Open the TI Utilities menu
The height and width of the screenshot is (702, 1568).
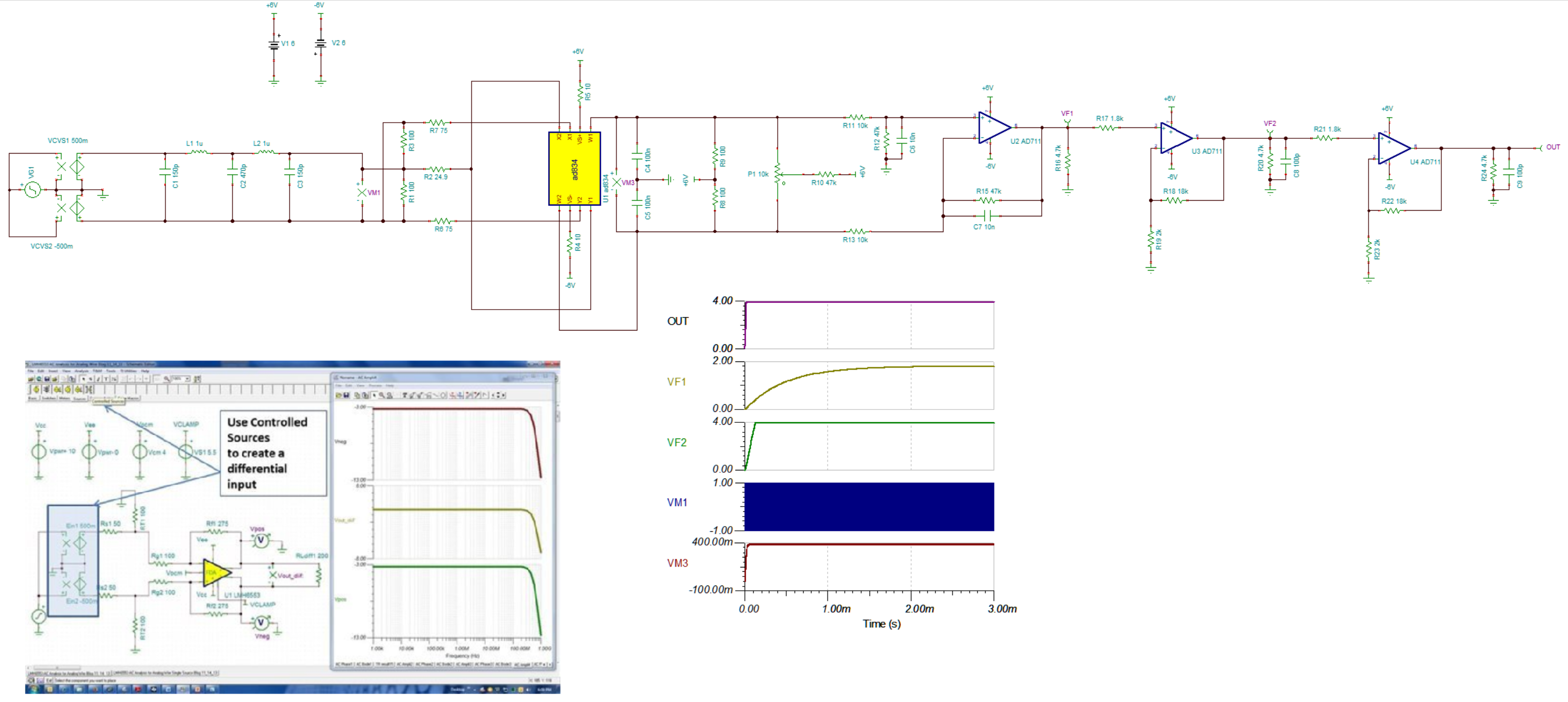(x=128, y=371)
